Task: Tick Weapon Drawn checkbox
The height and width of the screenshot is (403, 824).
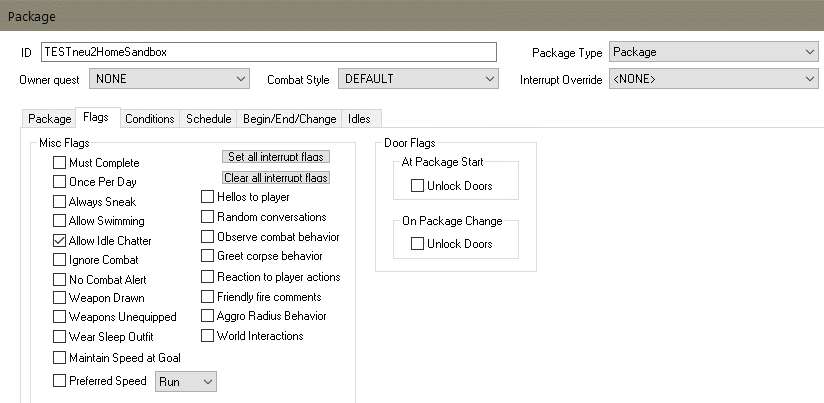Action: (x=60, y=298)
